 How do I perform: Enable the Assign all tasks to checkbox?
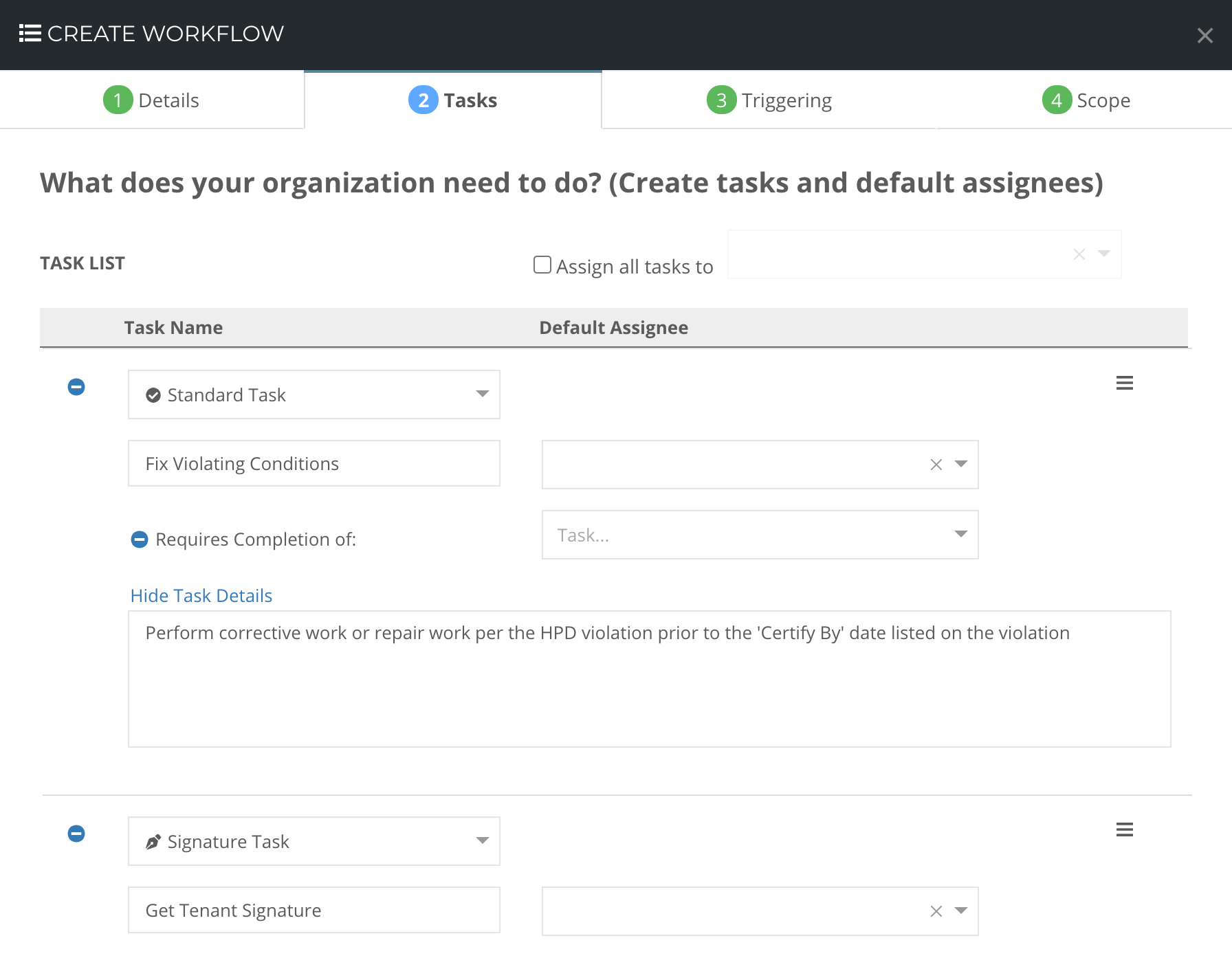[x=542, y=265]
